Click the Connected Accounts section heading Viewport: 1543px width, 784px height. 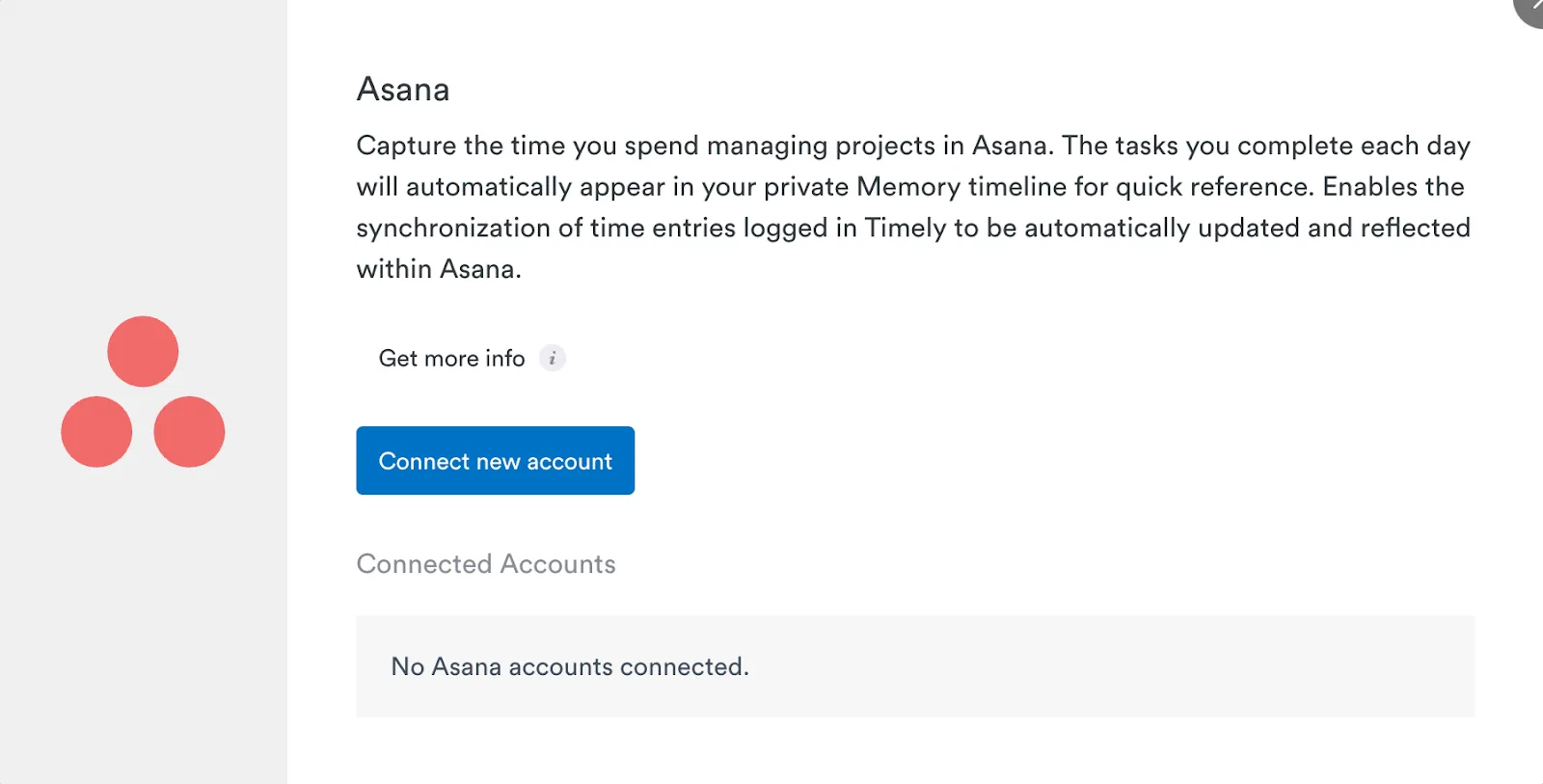click(486, 564)
